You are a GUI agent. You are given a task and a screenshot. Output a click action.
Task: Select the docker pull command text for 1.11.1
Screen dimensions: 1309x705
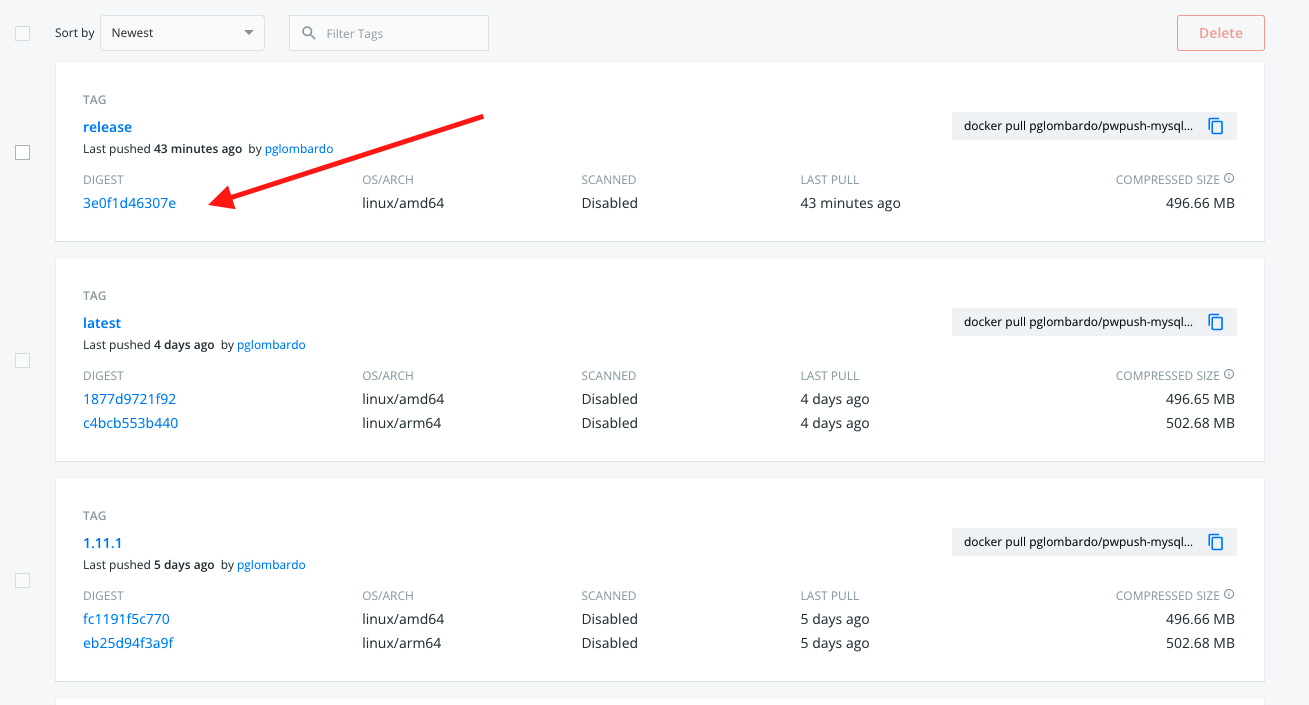(x=1078, y=542)
